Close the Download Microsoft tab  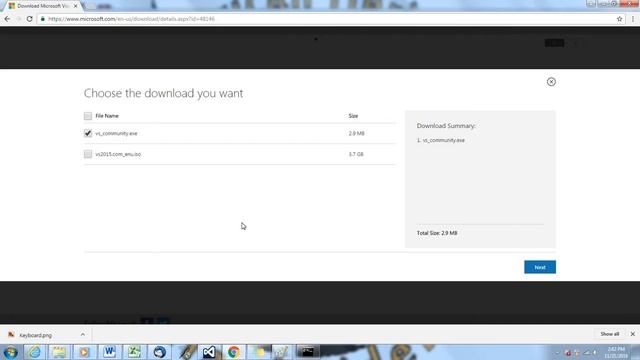75,6
